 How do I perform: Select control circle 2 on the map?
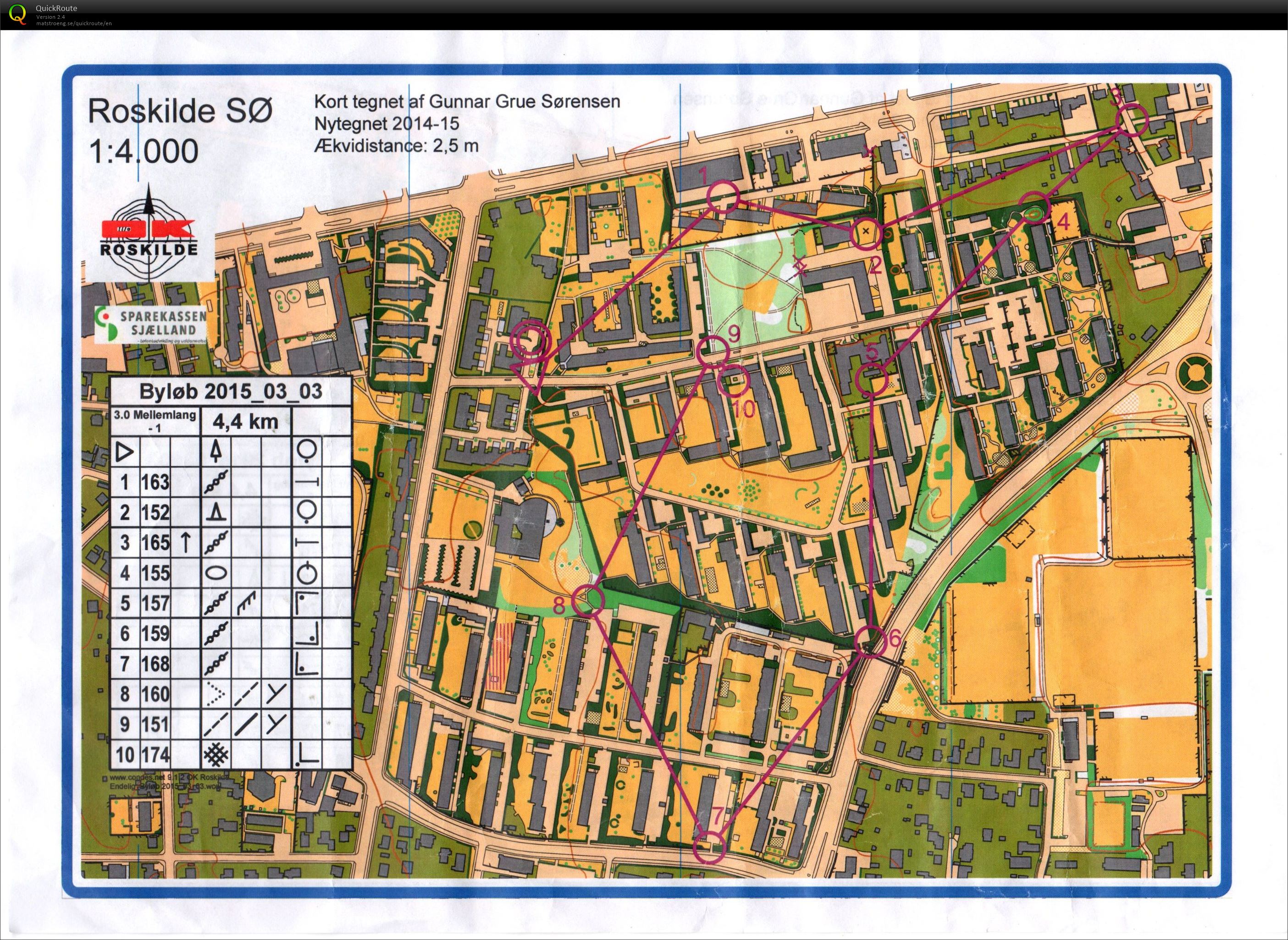[866, 234]
